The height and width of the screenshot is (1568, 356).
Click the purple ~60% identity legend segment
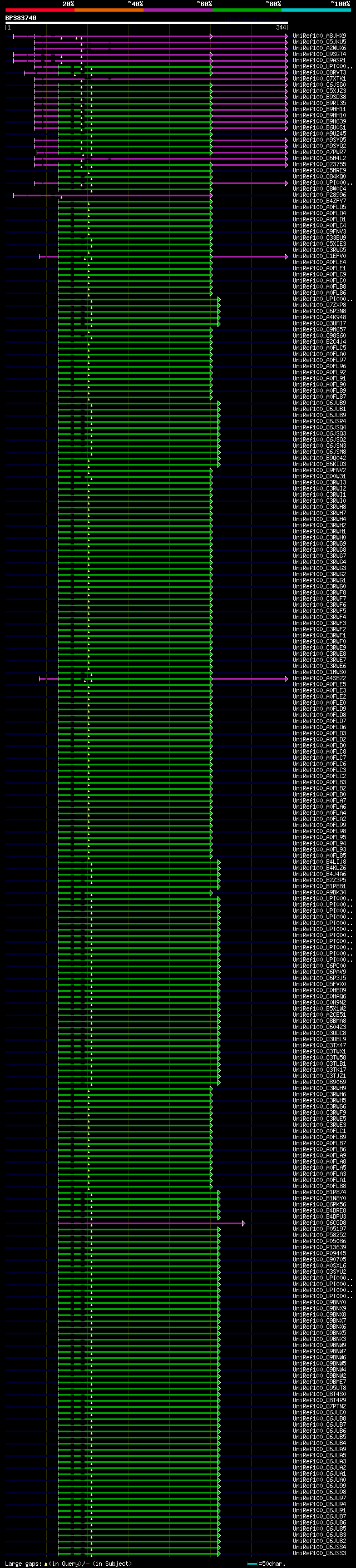179,10
